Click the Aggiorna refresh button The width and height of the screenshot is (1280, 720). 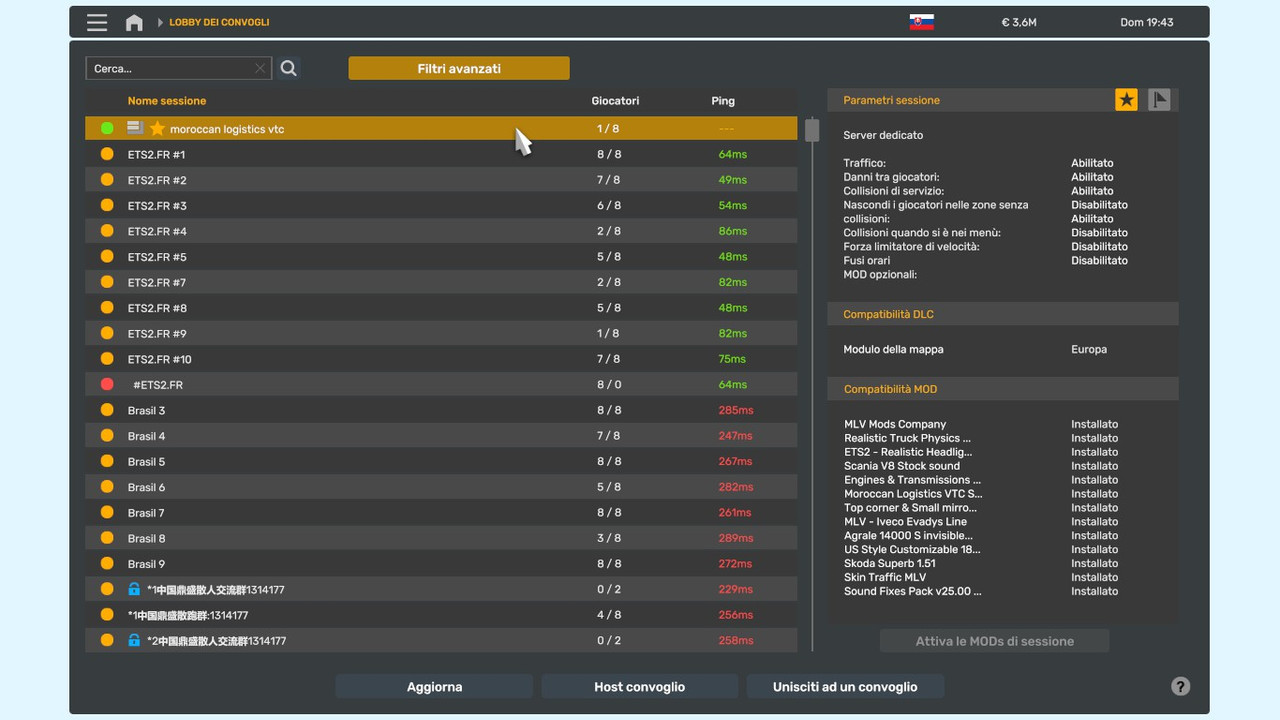click(x=434, y=686)
